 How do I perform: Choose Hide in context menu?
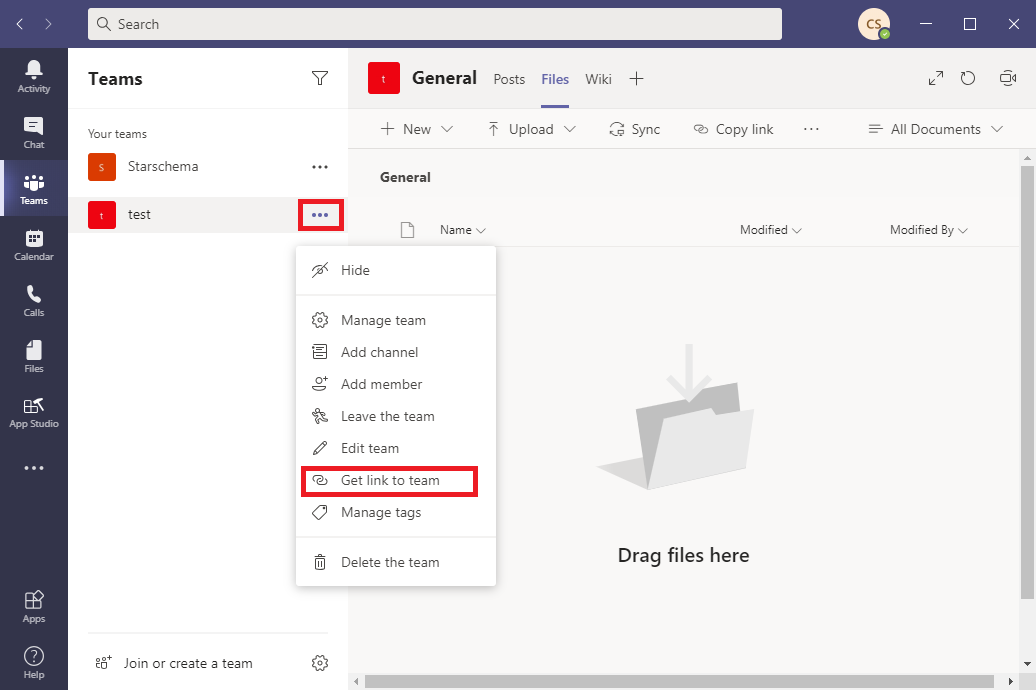(x=396, y=270)
